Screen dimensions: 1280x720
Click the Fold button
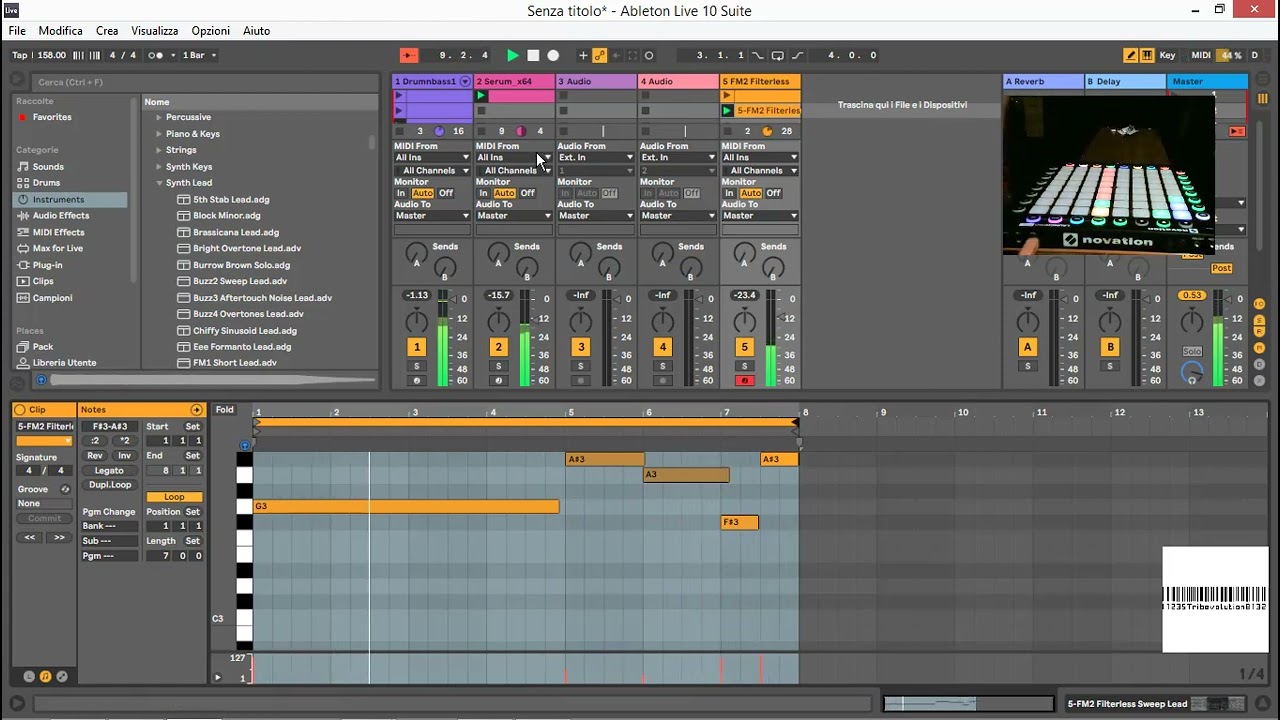click(225, 410)
